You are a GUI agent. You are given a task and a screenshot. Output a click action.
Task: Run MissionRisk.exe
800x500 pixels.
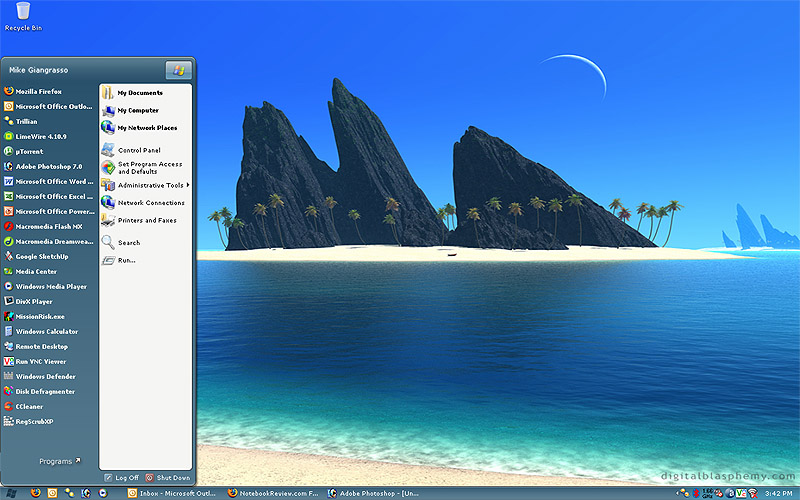click(34, 316)
